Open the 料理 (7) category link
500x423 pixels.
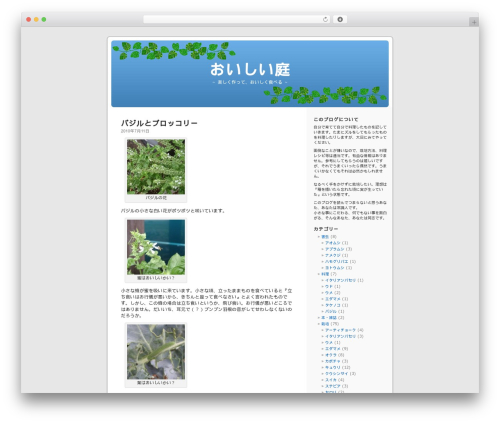click(x=325, y=274)
